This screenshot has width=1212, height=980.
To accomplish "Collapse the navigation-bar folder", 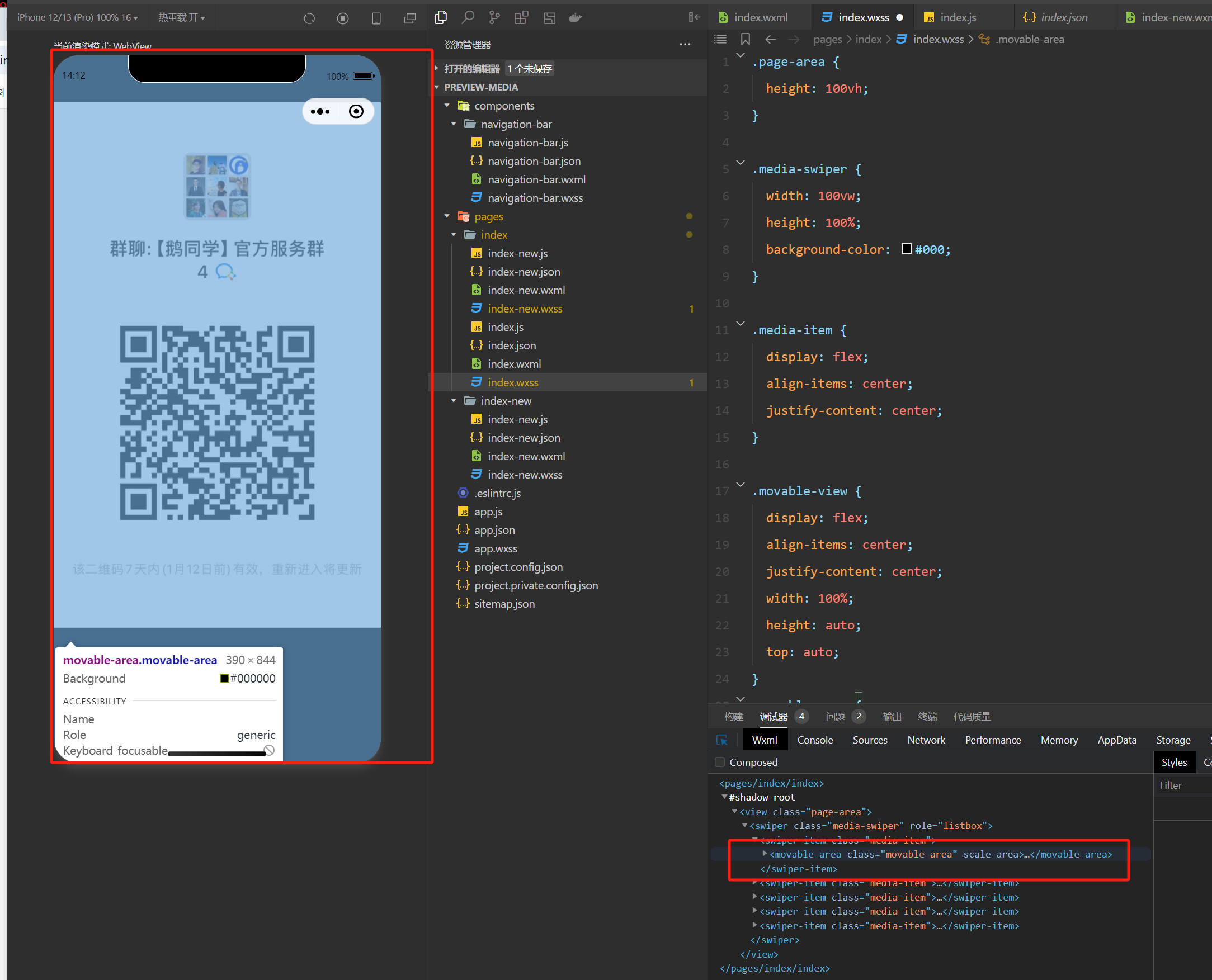I will (454, 124).
